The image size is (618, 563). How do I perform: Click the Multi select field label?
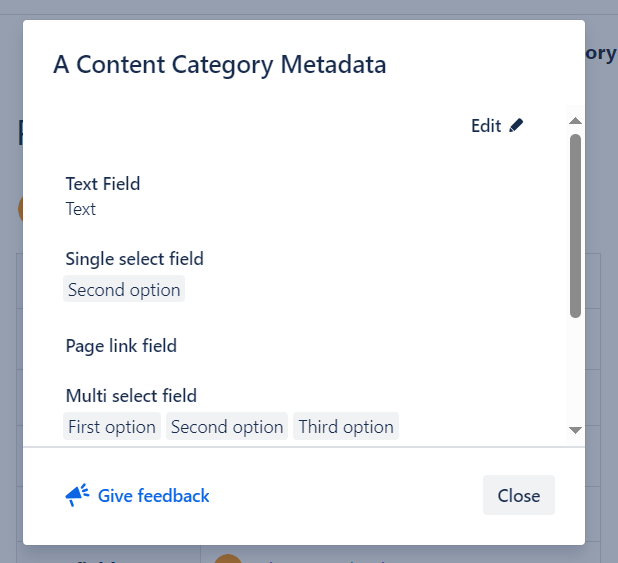point(131,396)
